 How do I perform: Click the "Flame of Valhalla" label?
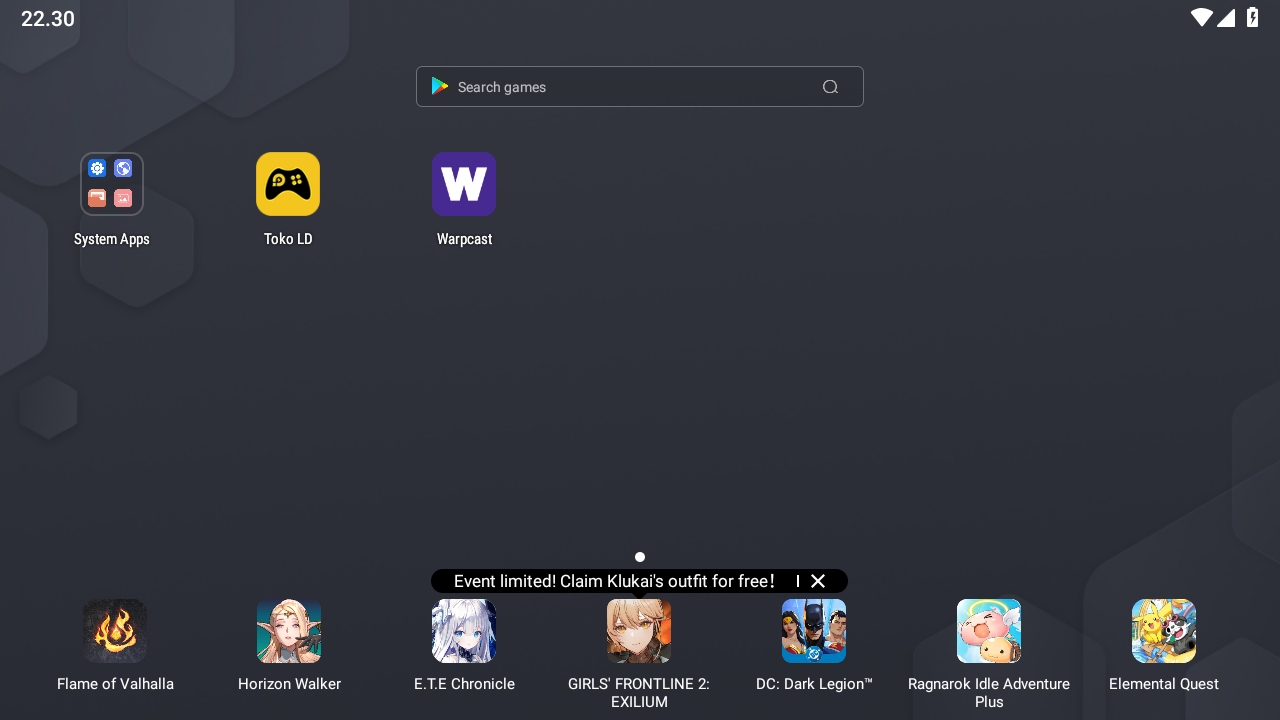pos(115,684)
